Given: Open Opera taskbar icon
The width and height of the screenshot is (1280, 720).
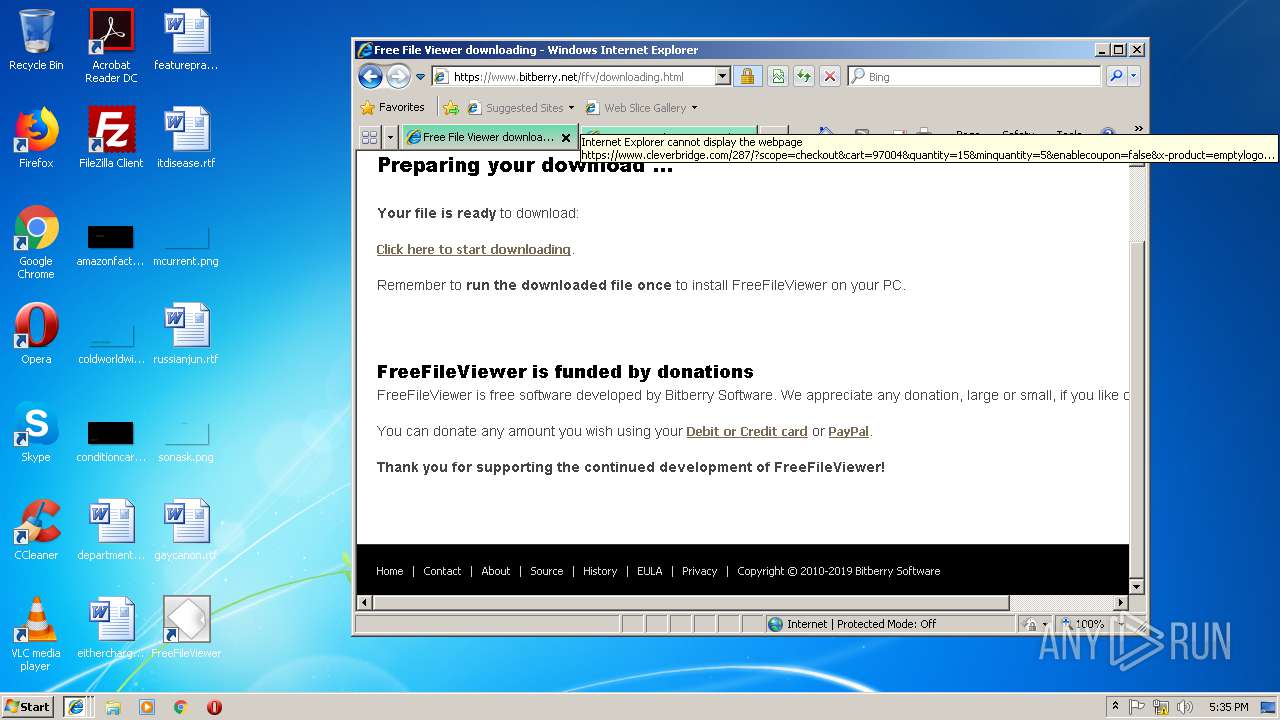Looking at the screenshot, I should tap(214, 707).
